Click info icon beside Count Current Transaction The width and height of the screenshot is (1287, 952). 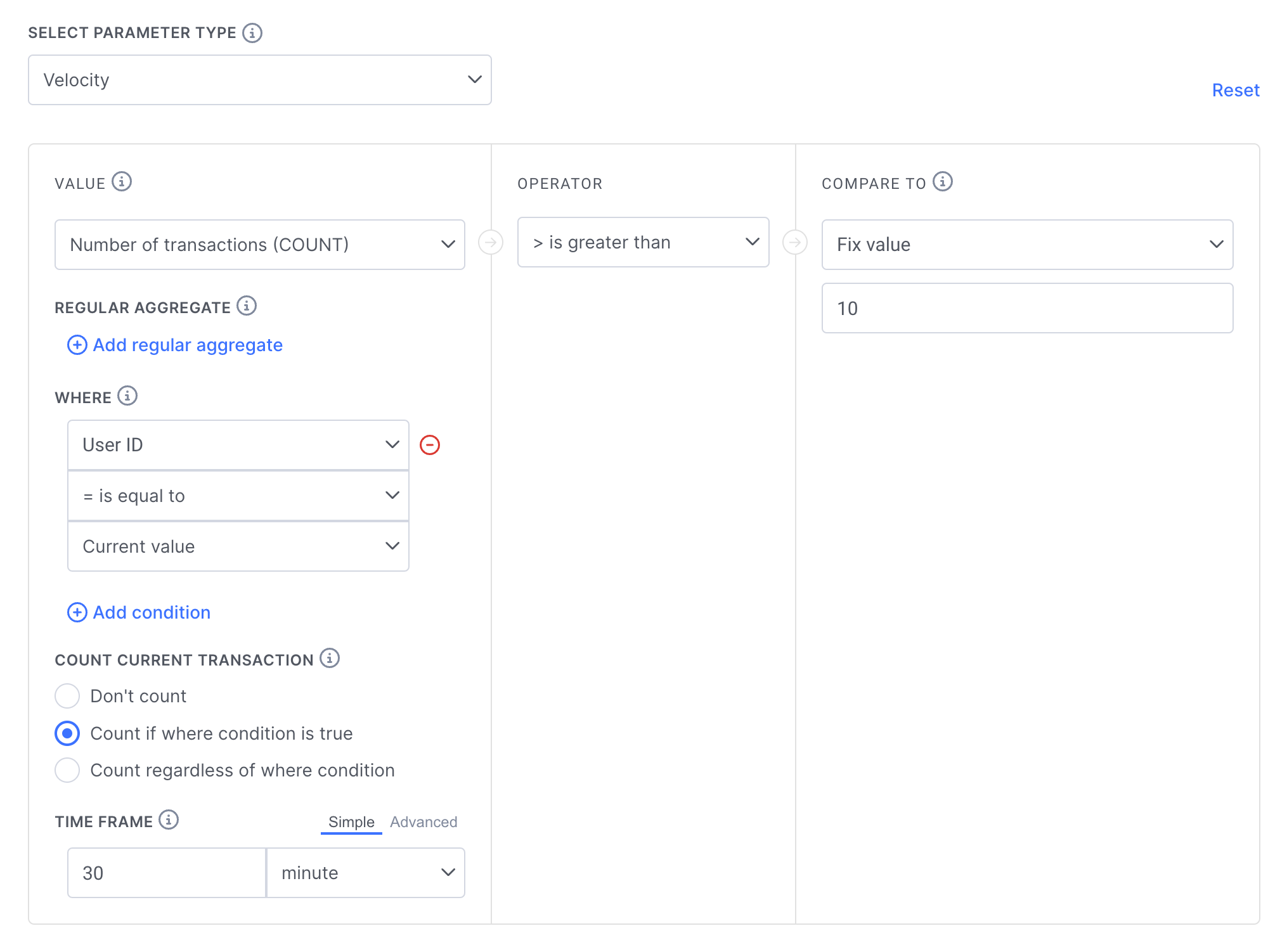330,659
